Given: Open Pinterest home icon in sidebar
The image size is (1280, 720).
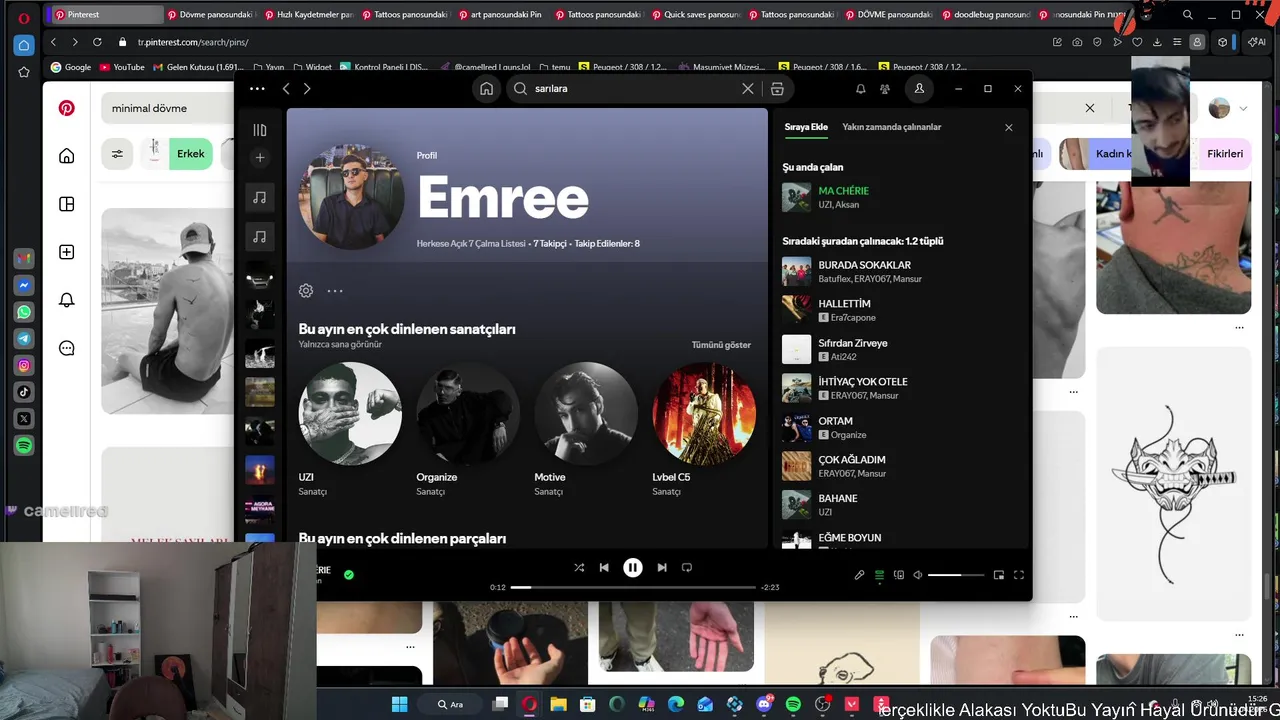Looking at the screenshot, I should [x=67, y=156].
